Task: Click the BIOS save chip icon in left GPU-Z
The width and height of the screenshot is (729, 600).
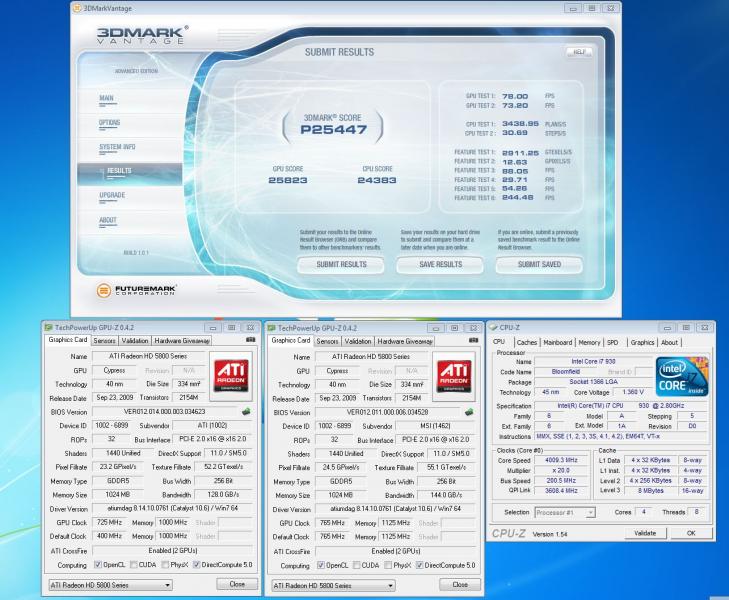Action: tap(246, 411)
